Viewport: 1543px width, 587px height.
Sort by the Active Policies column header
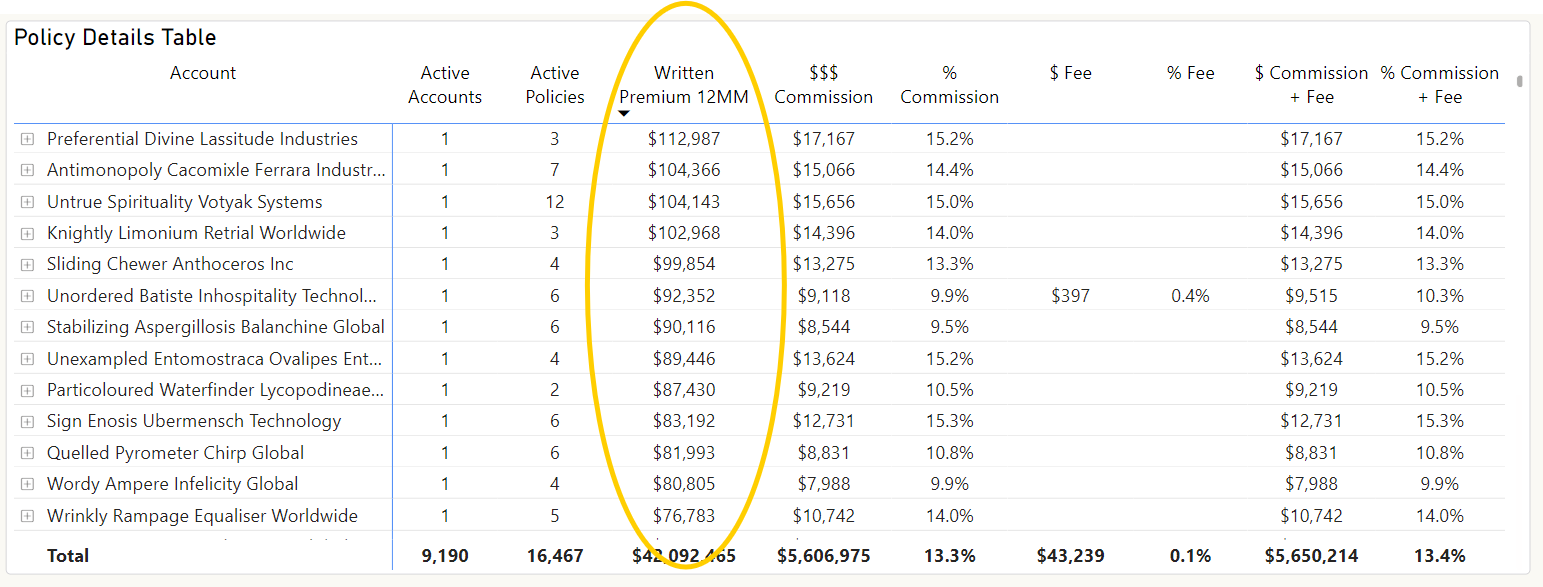tap(554, 85)
